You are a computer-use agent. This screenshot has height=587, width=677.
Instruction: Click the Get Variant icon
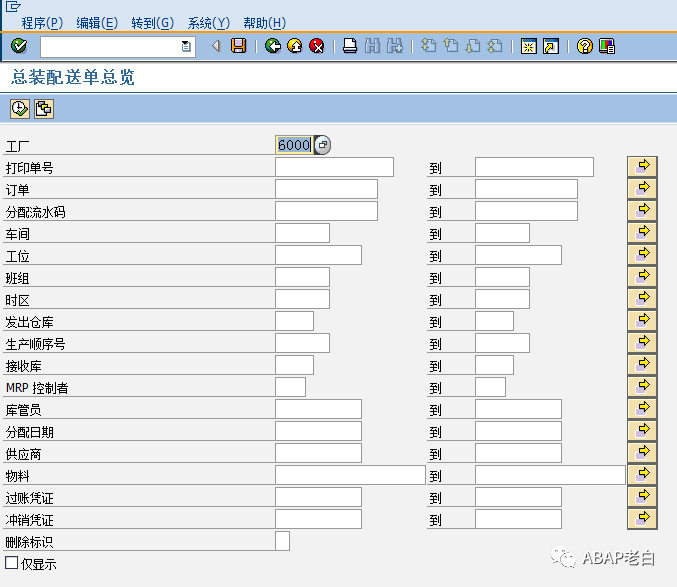pos(44,109)
